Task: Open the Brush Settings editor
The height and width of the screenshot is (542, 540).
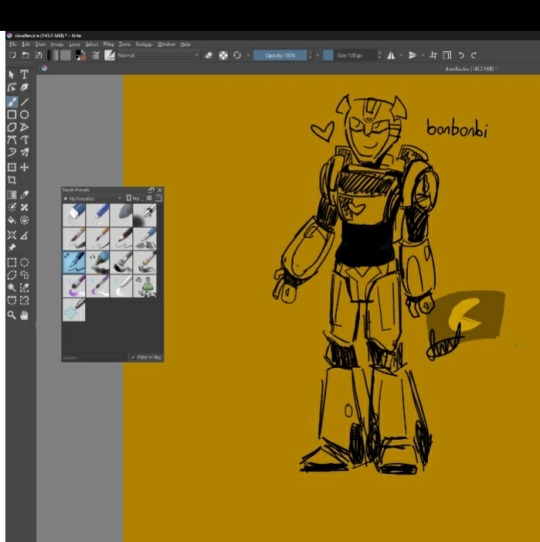Action: point(96,55)
